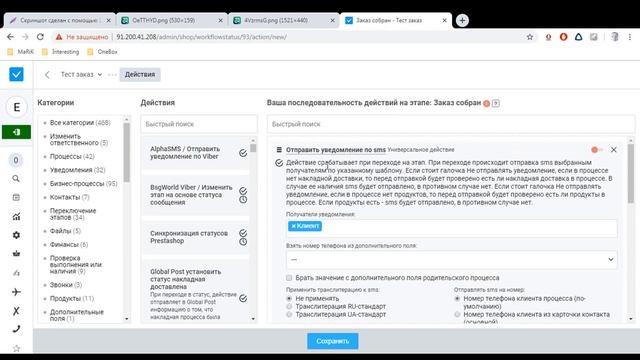This screenshot has width=640, height=360.
Task: Click the sequence panel scrollbar thumb
Action: click(x=631, y=173)
